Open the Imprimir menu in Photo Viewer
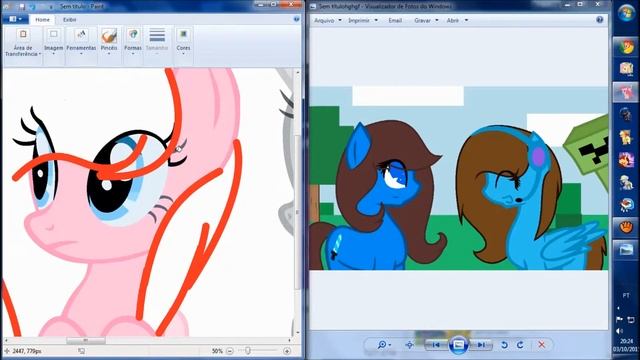Image resolution: width=640 pixels, height=360 pixels. [x=363, y=20]
